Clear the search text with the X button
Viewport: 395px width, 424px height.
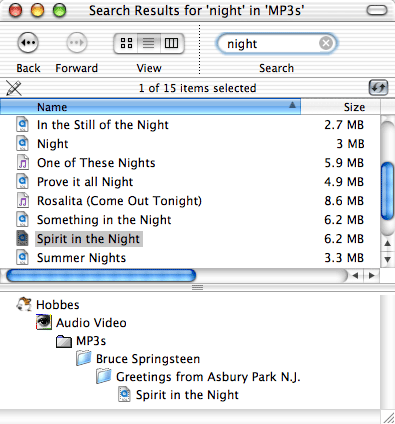(x=326, y=43)
